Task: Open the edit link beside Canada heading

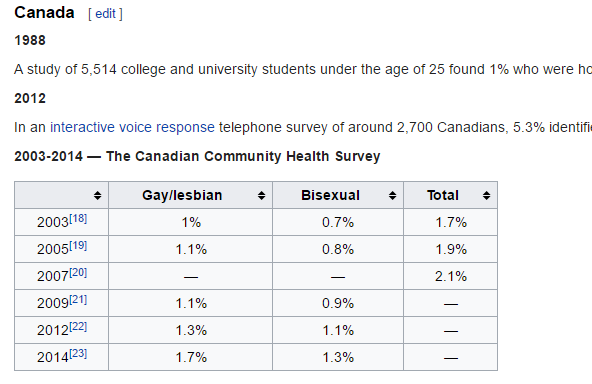Action: (x=105, y=14)
